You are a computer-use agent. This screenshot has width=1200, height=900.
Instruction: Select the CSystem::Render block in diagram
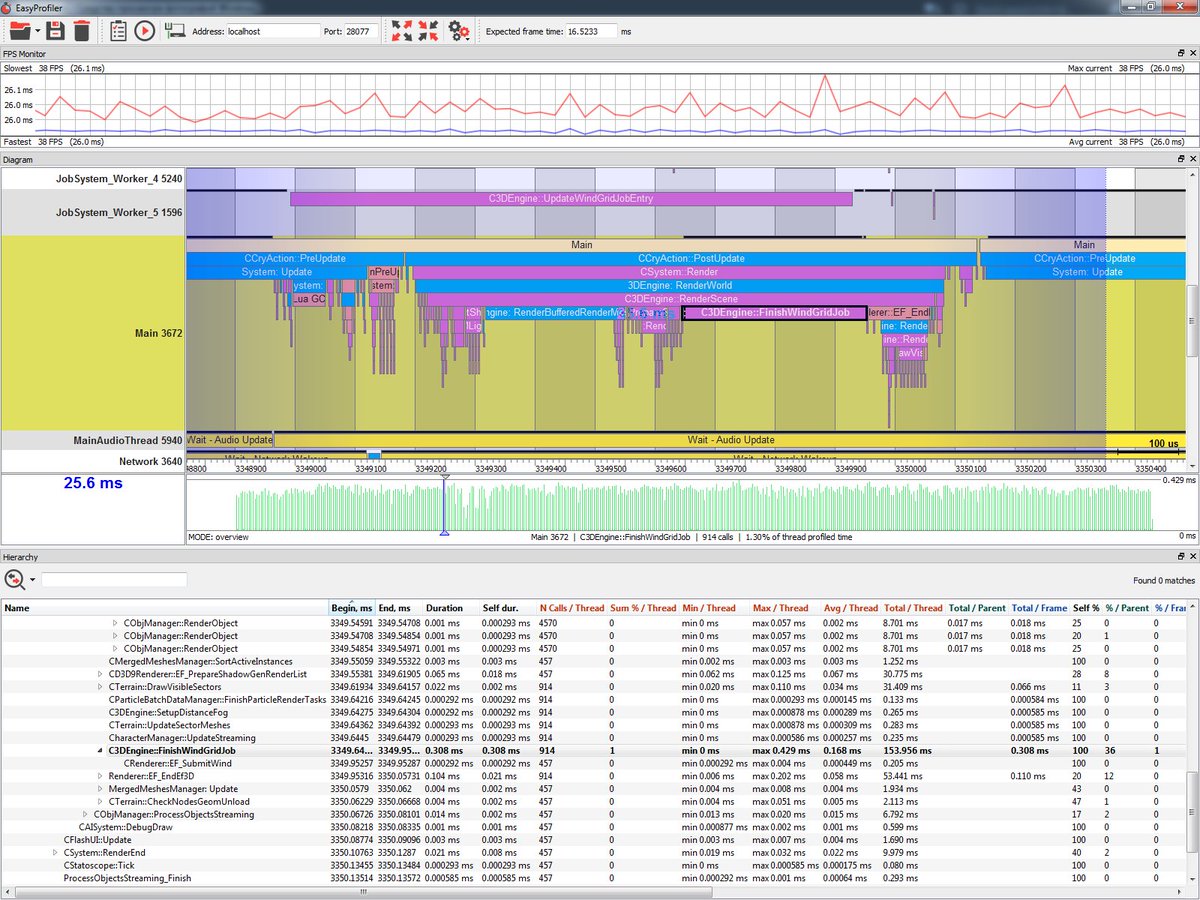click(678, 271)
